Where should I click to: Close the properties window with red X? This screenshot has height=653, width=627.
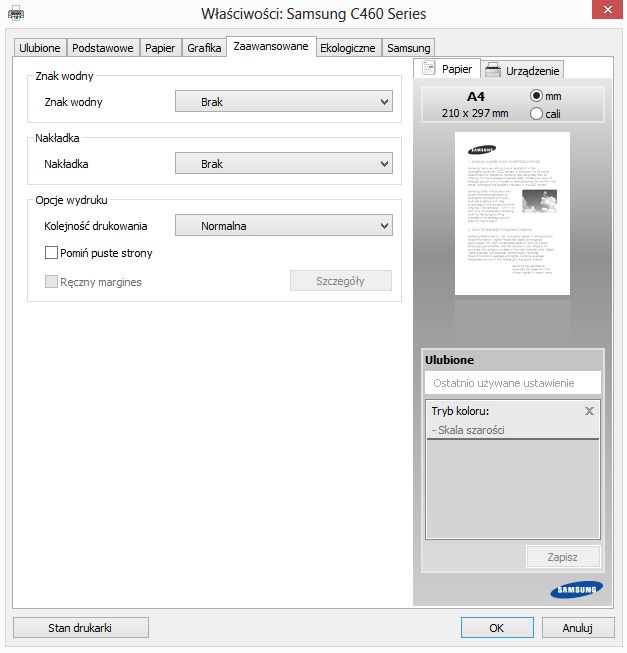(607, 9)
